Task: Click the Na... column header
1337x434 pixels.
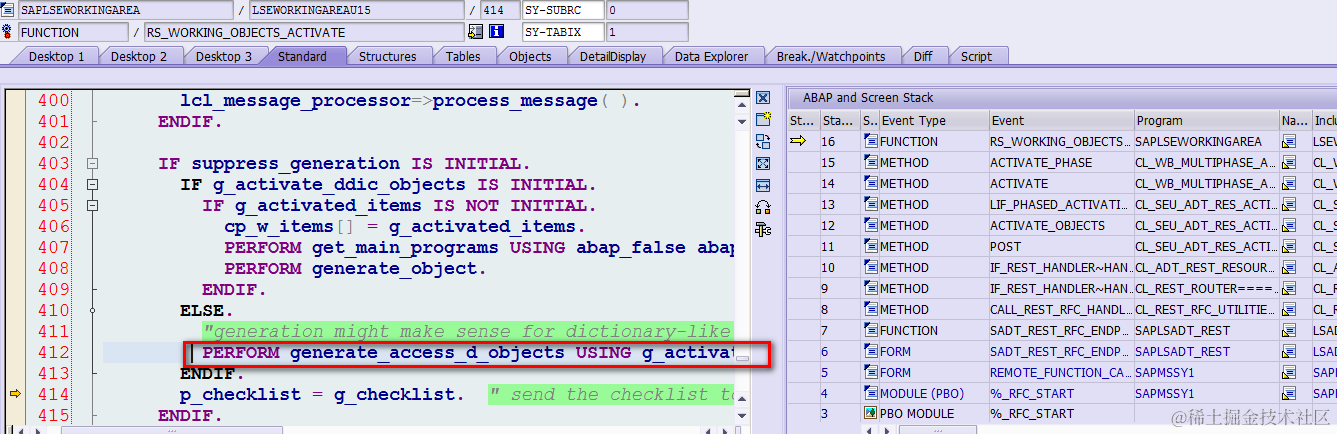Action: pos(1295,120)
